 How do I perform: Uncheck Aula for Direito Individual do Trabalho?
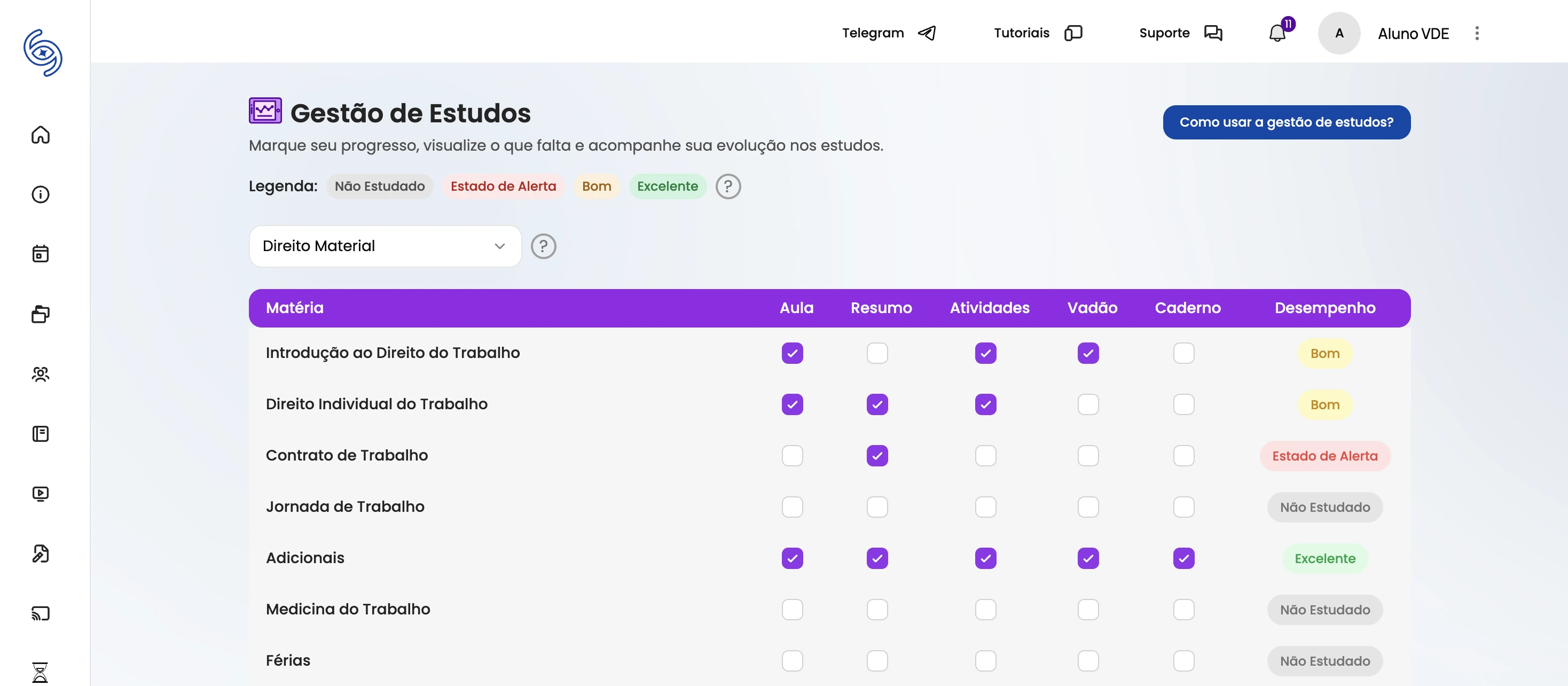(792, 404)
